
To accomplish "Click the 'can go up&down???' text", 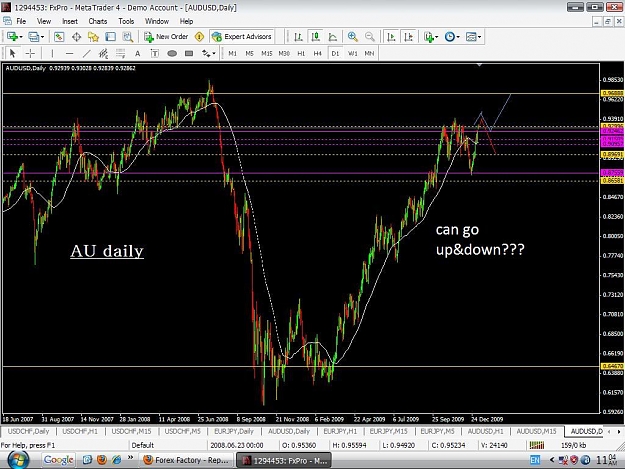I will pyautogui.click(x=480, y=239).
